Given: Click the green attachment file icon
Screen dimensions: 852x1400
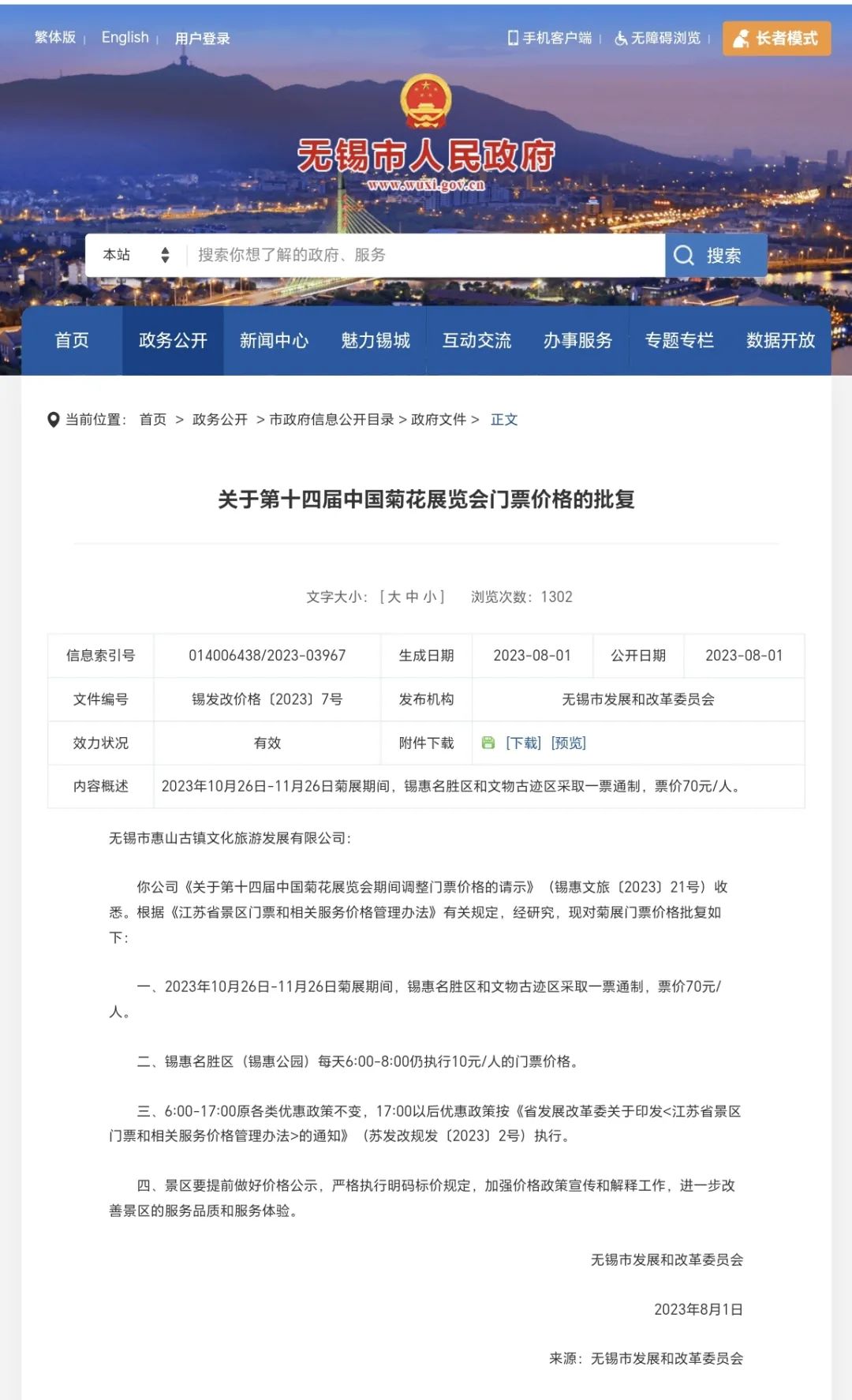Looking at the screenshot, I should (x=488, y=743).
